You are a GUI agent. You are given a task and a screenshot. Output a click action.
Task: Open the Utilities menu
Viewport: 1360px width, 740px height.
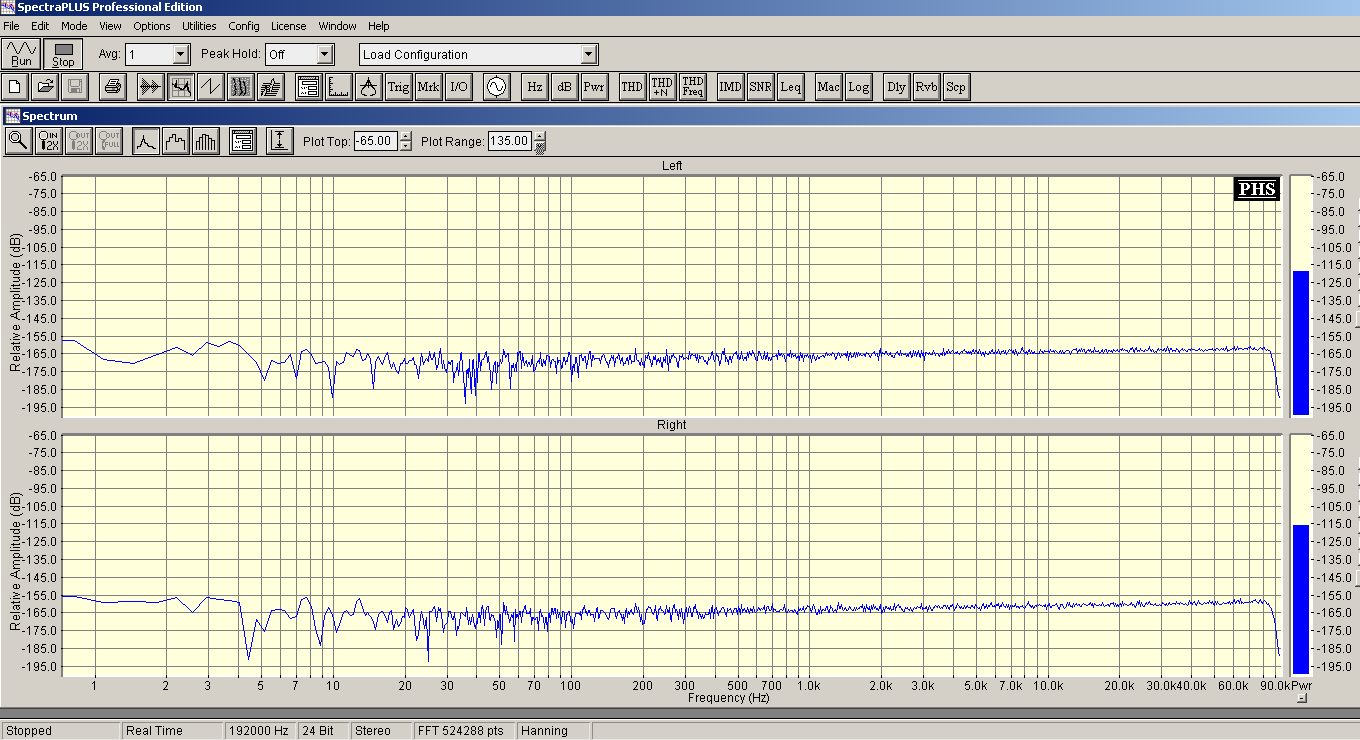(x=199, y=26)
